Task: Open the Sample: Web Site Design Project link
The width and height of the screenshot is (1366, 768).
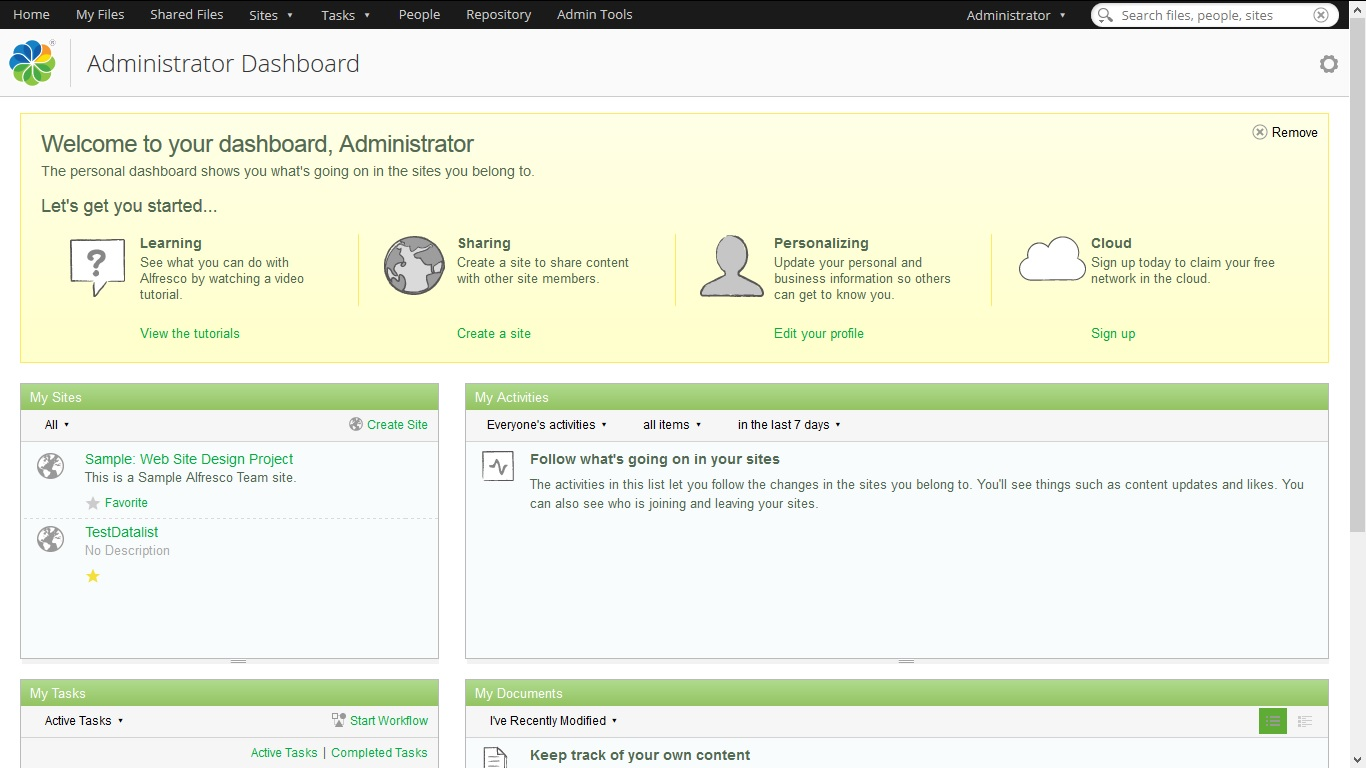Action: click(x=189, y=459)
